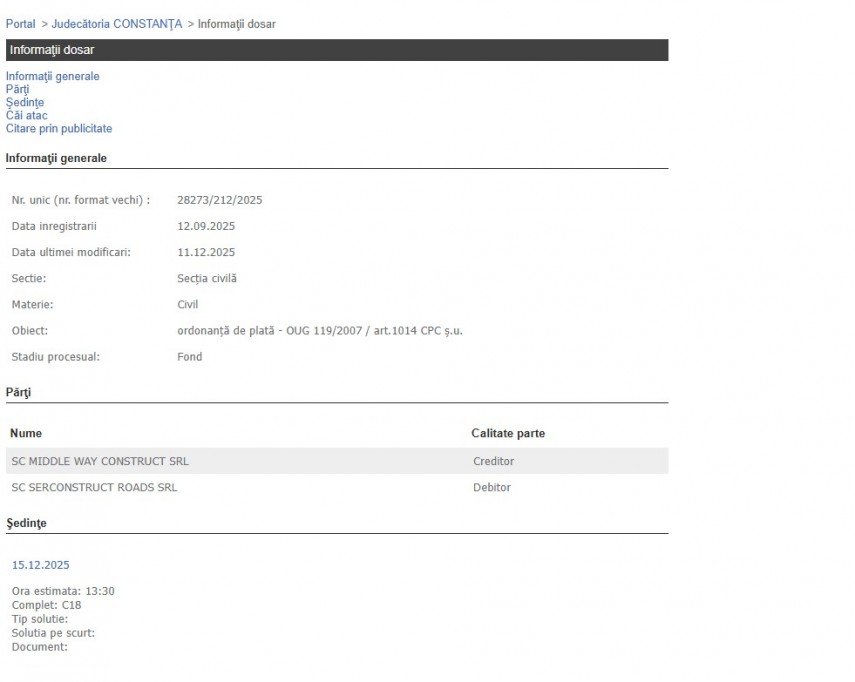Open the Căi atac link
This screenshot has height=682, width=855.
(x=26, y=115)
